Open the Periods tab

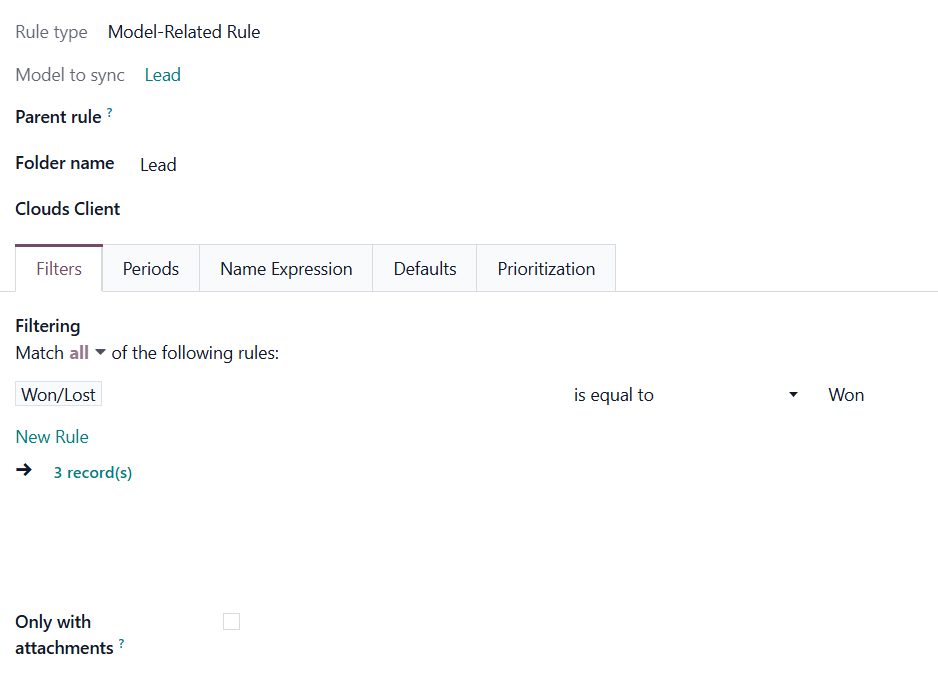[x=151, y=269]
